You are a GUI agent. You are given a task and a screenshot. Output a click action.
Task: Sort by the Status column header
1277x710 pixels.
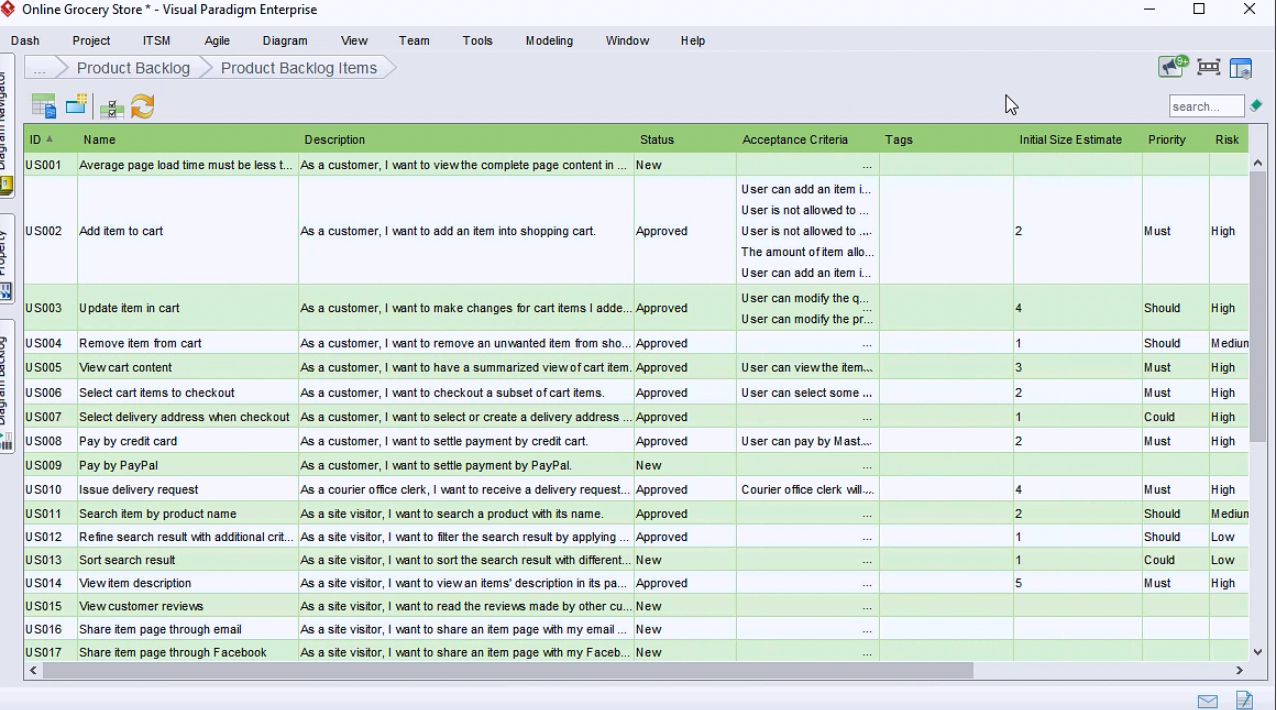pyautogui.click(x=686, y=140)
